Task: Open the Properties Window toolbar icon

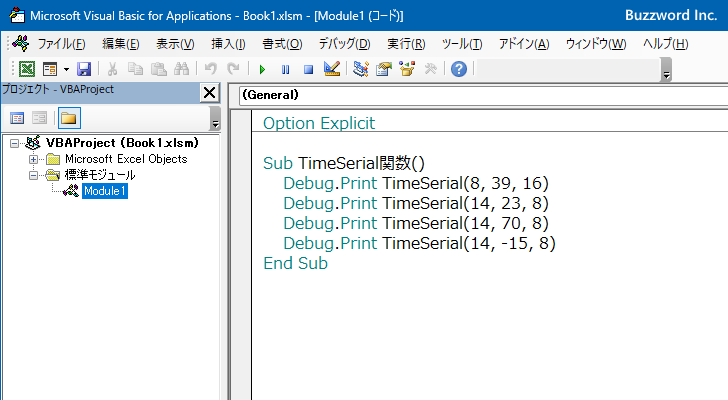Action: [384, 69]
